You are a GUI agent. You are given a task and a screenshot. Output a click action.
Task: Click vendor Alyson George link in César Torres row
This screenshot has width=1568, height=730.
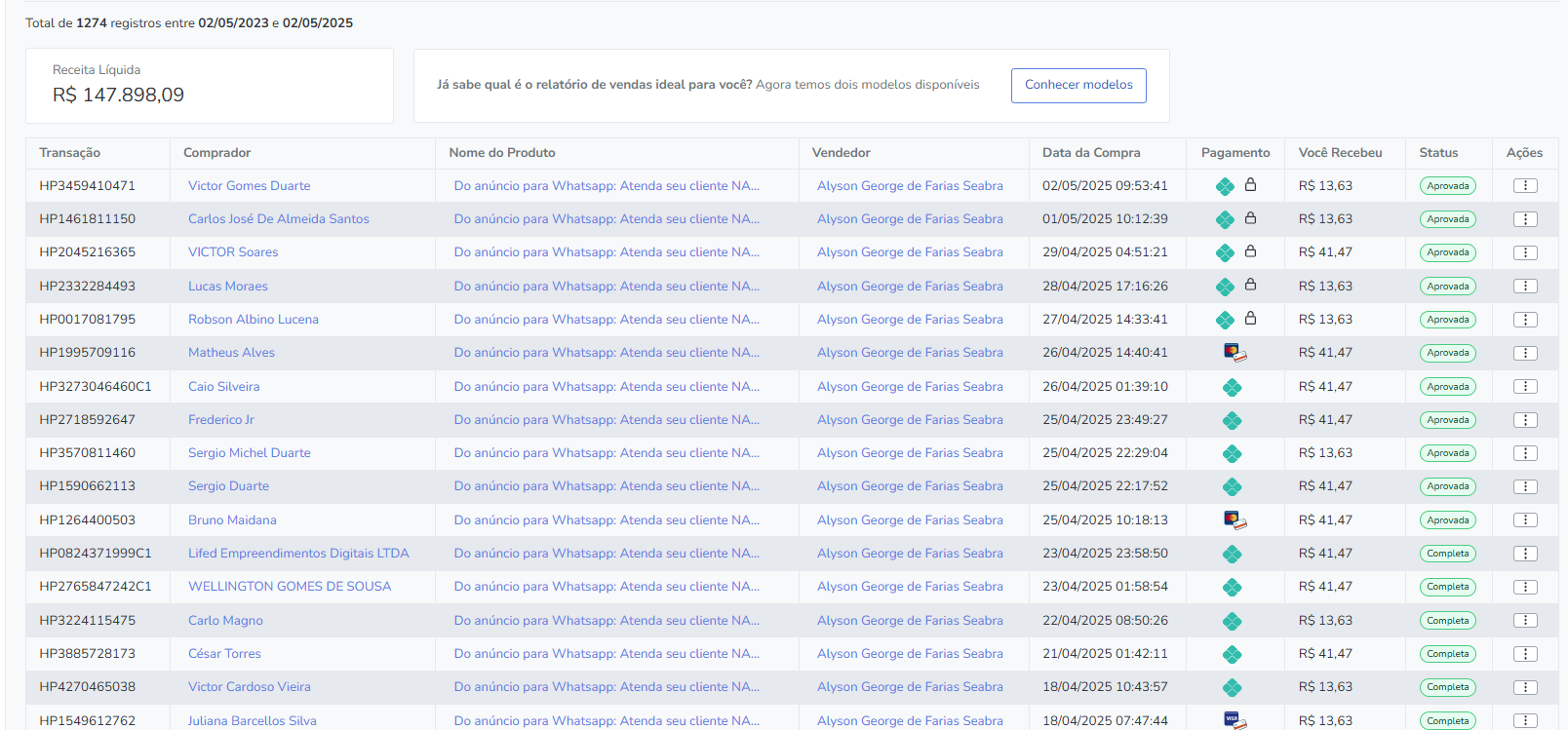pyautogui.click(x=910, y=654)
